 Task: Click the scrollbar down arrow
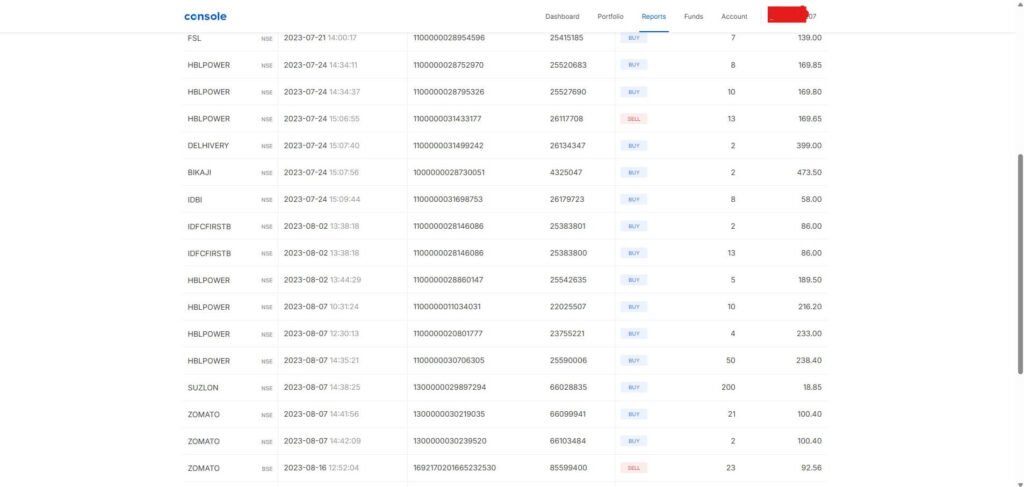(1020, 484)
